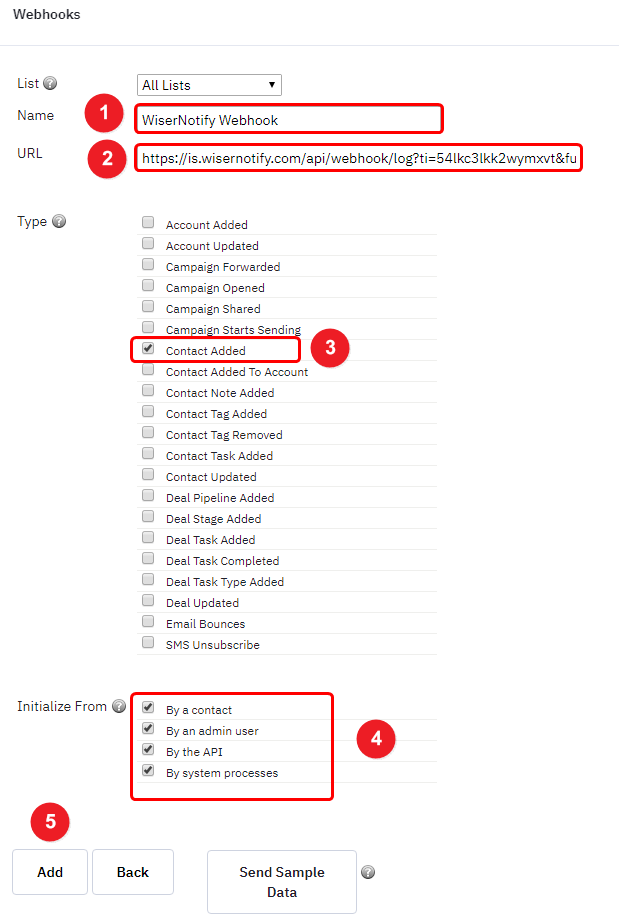Screen dimensions: 619x917
Task: Check the Campaign Opened option
Action: [x=148, y=285]
